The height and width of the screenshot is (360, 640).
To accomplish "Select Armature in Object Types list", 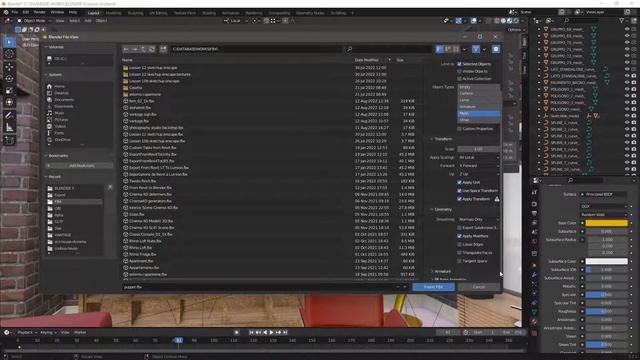I will pyautogui.click(x=478, y=107).
